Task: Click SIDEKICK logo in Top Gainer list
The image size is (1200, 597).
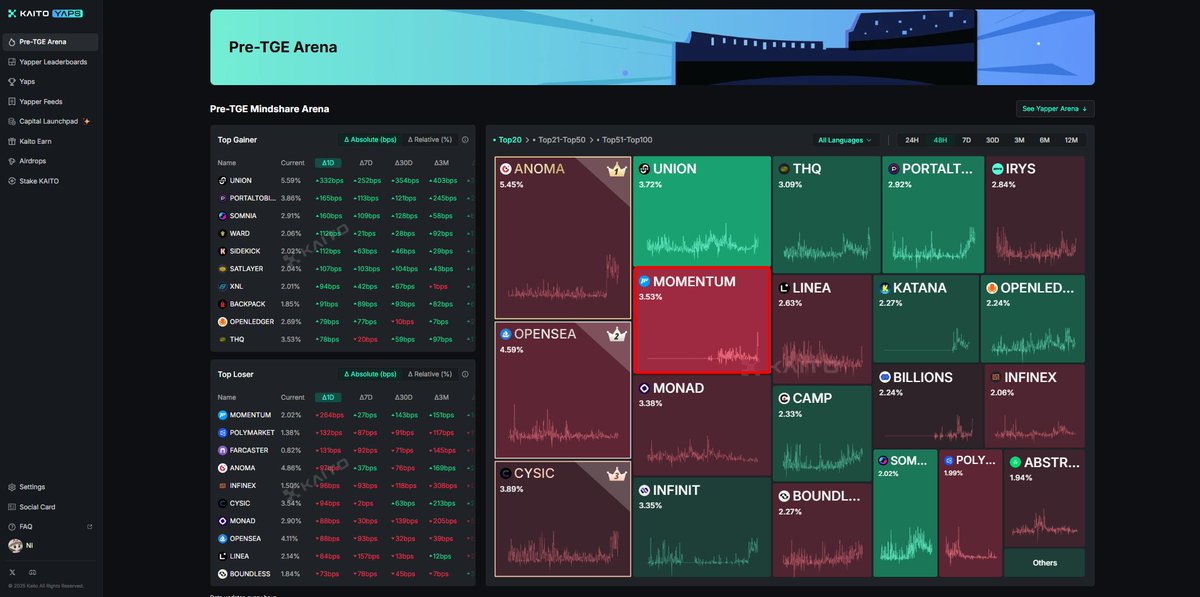Action: click(x=222, y=251)
